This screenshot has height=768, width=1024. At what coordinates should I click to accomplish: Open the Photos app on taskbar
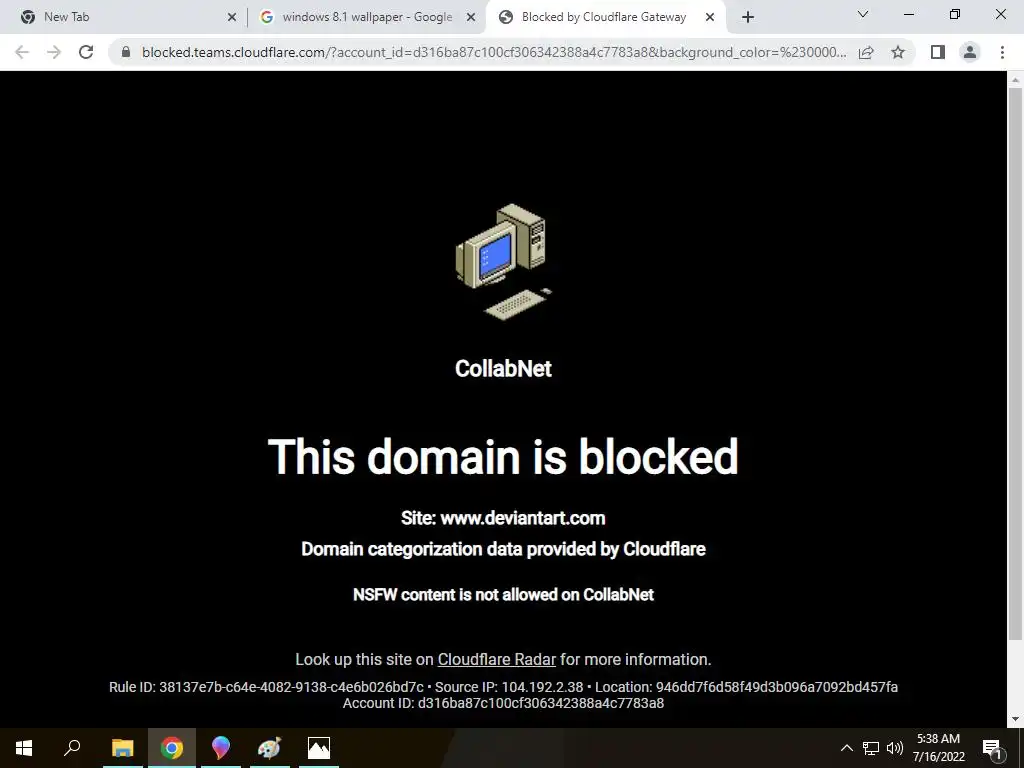[319, 748]
